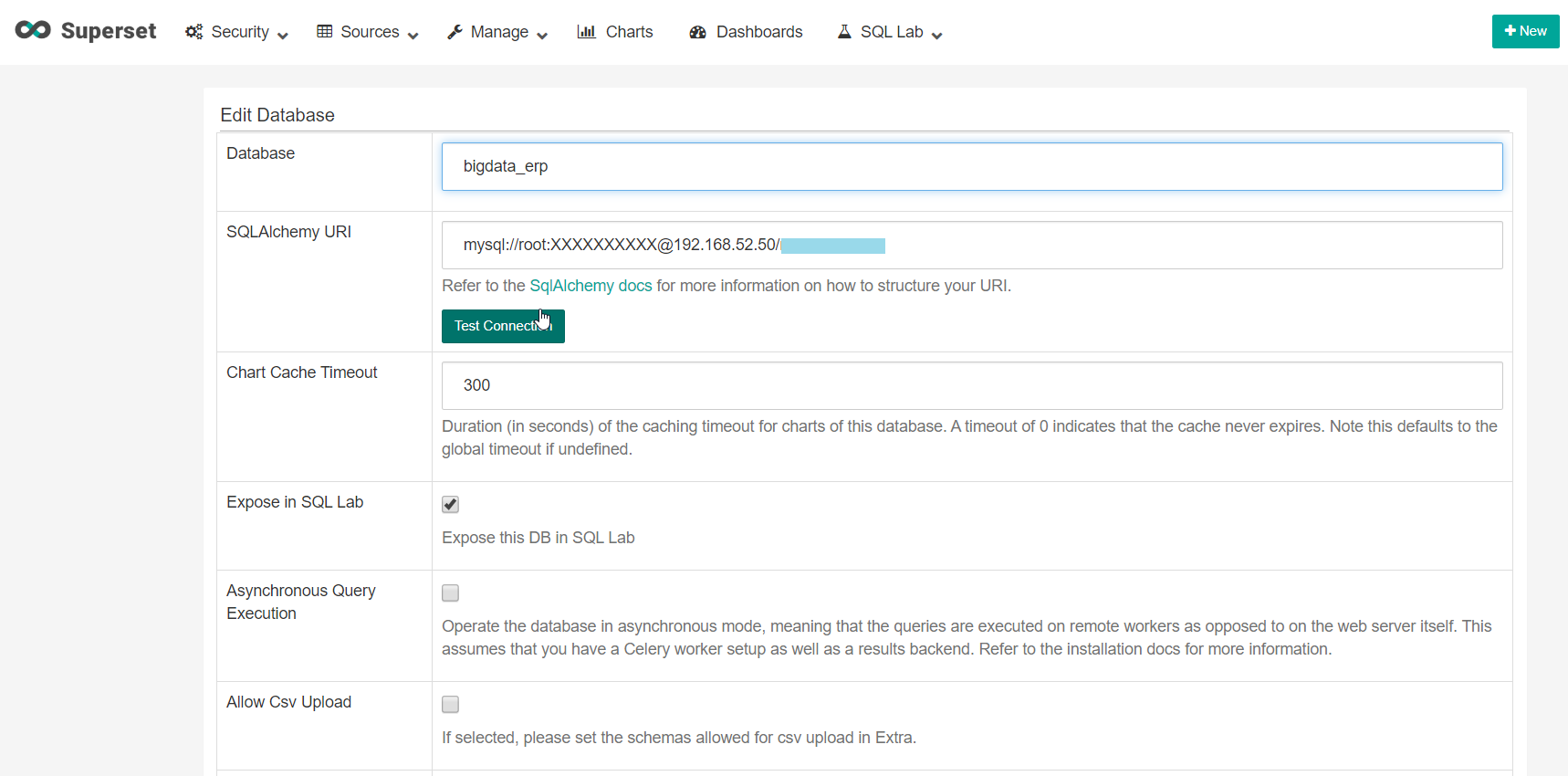Click the Charts bar chart icon
Image resolution: width=1568 pixels, height=776 pixels.
tap(586, 32)
